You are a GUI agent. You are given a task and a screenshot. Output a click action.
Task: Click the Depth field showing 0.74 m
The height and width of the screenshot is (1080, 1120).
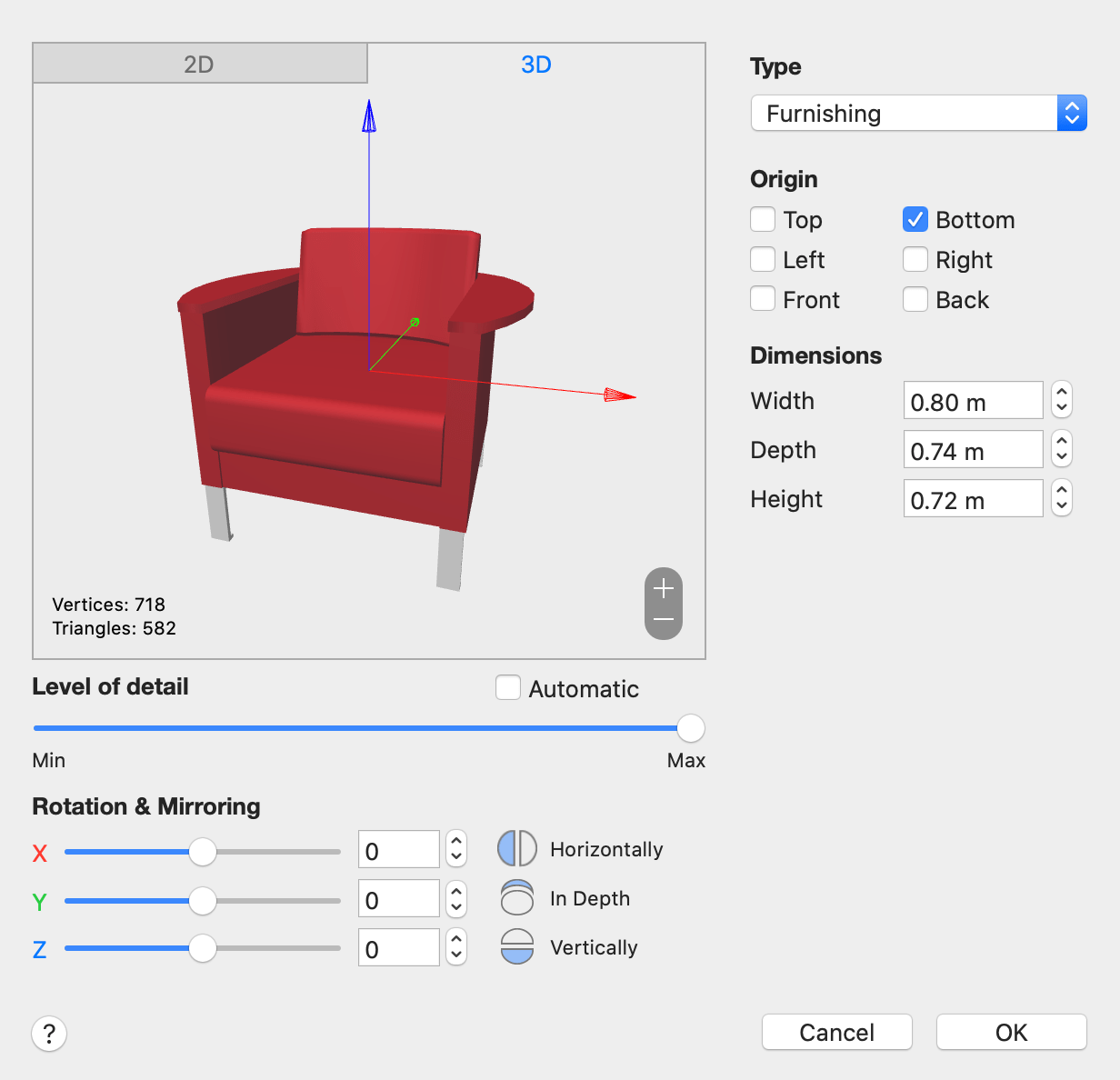click(973, 450)
